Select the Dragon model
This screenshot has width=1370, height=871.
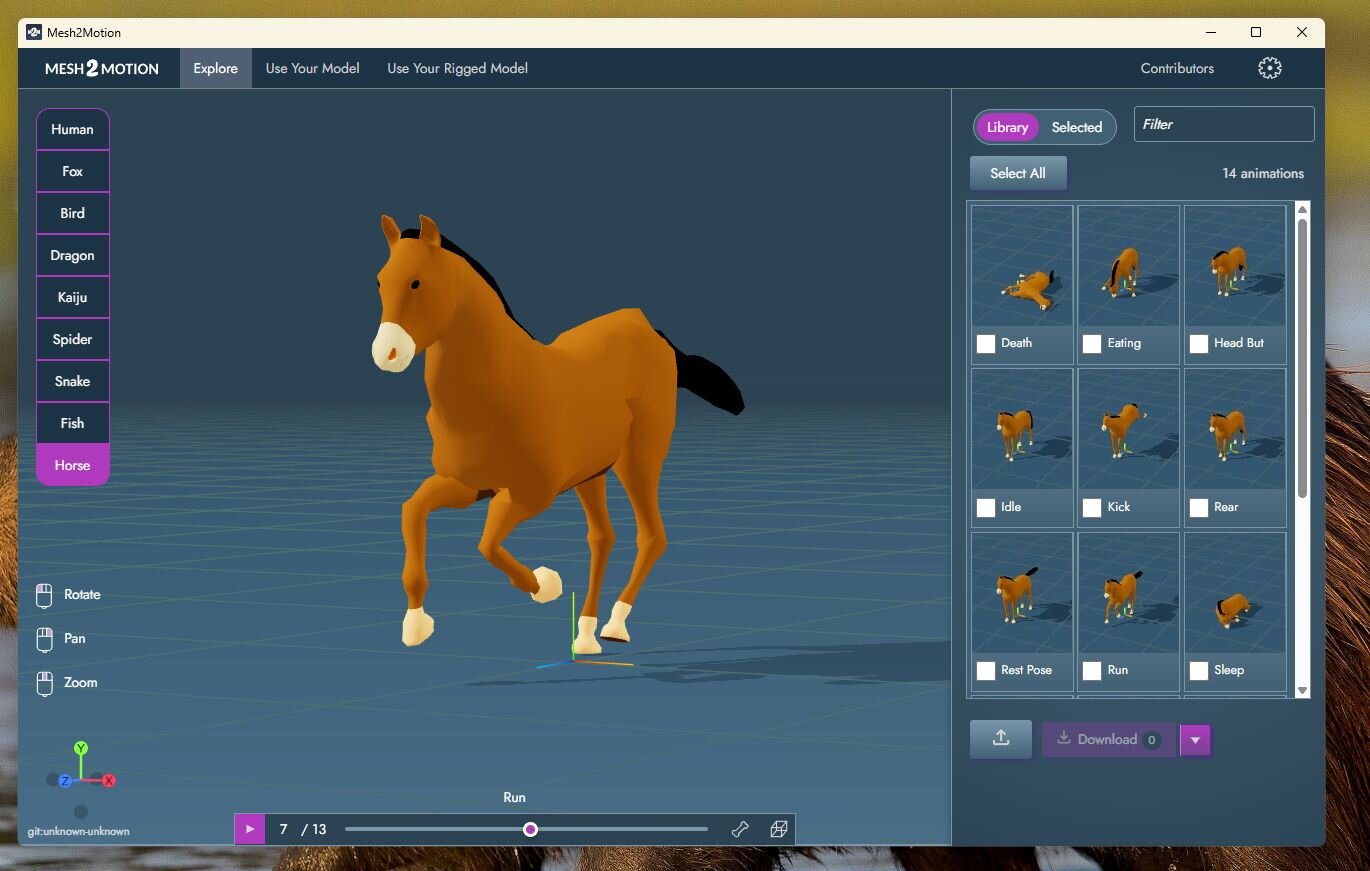click(73, 255)
